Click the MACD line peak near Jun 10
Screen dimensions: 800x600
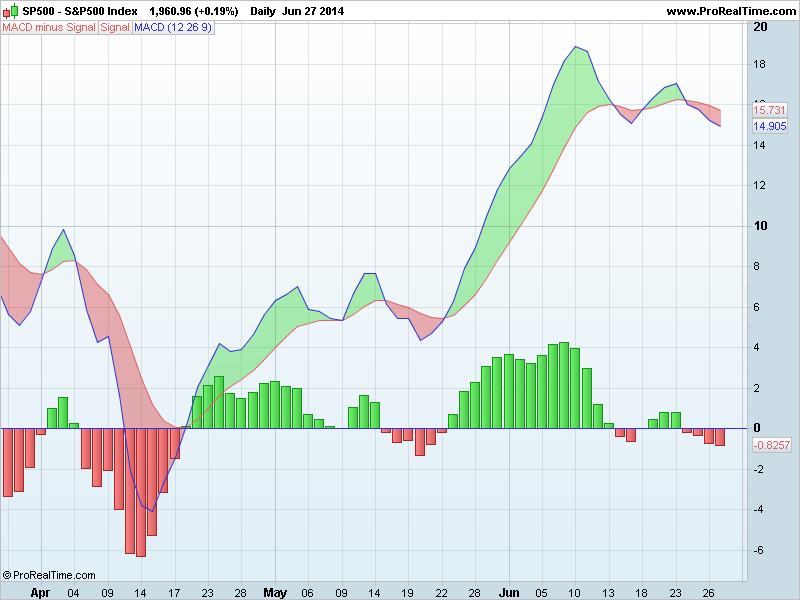tap(576, 46)
